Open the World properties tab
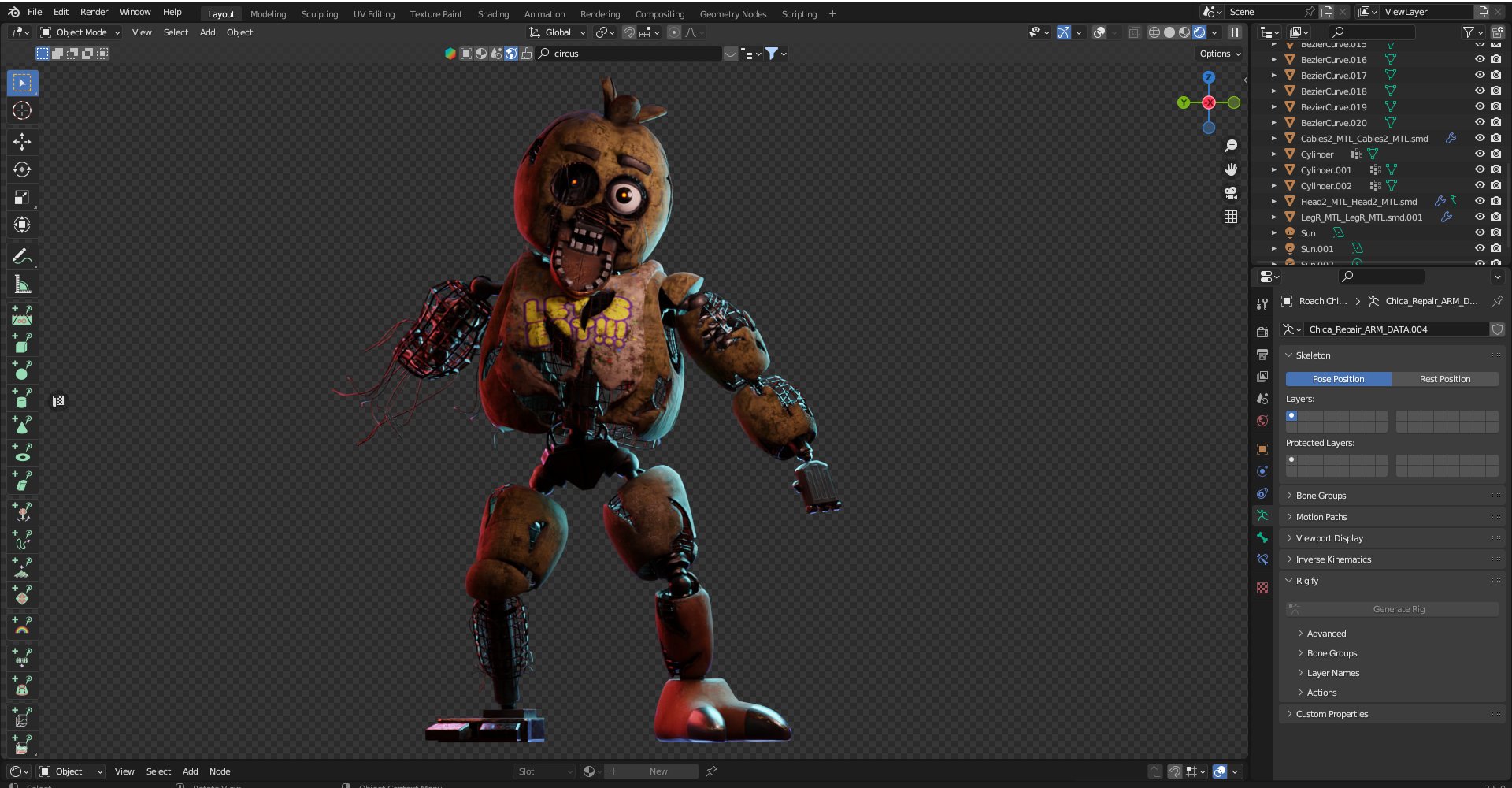 [x=1262, y=421]
